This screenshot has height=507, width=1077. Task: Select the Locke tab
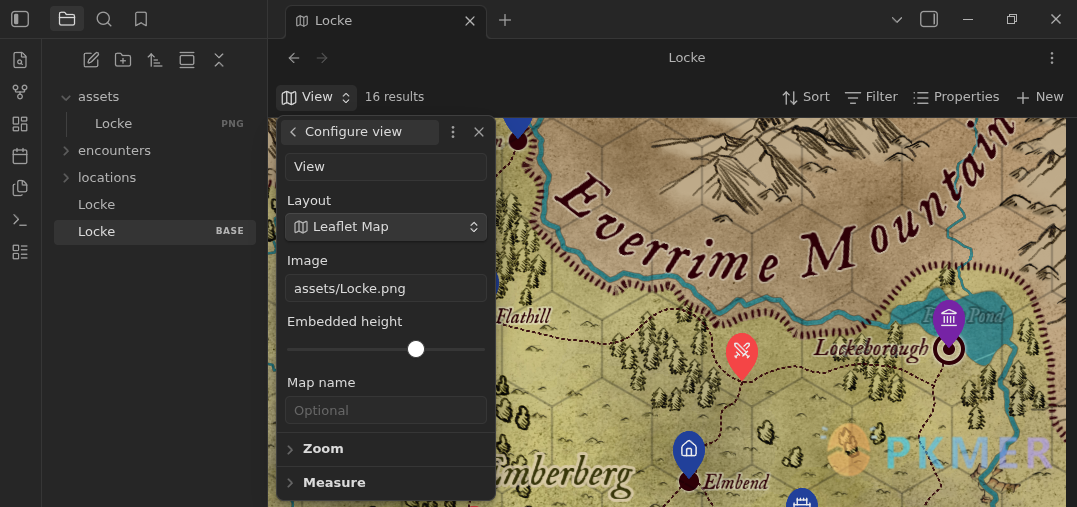coord(386,21)
